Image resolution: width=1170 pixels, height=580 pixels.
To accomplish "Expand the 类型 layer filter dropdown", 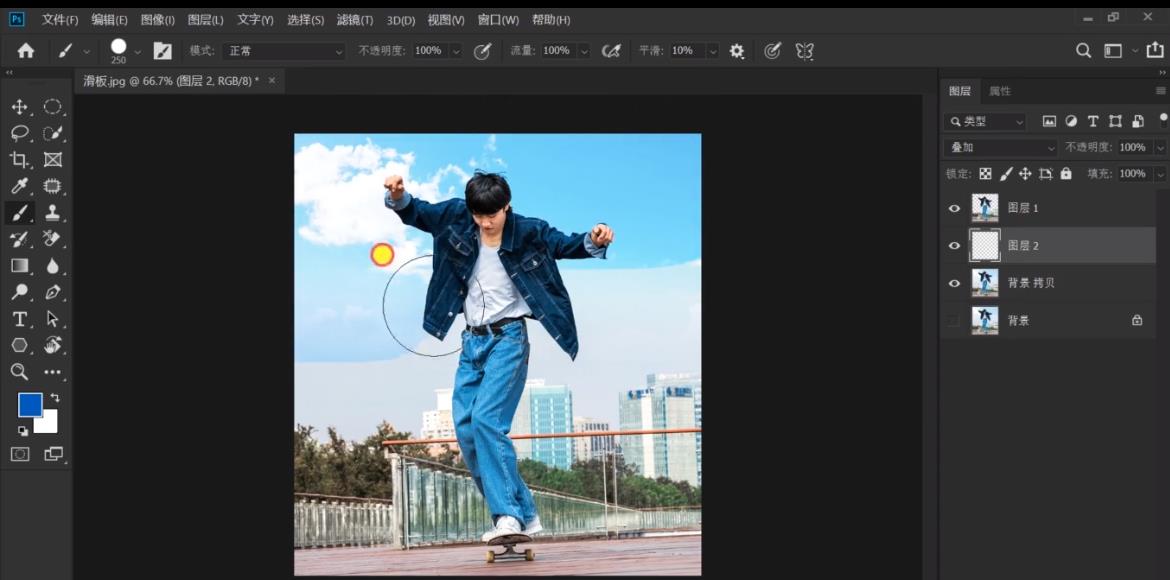I will point(986,121).
